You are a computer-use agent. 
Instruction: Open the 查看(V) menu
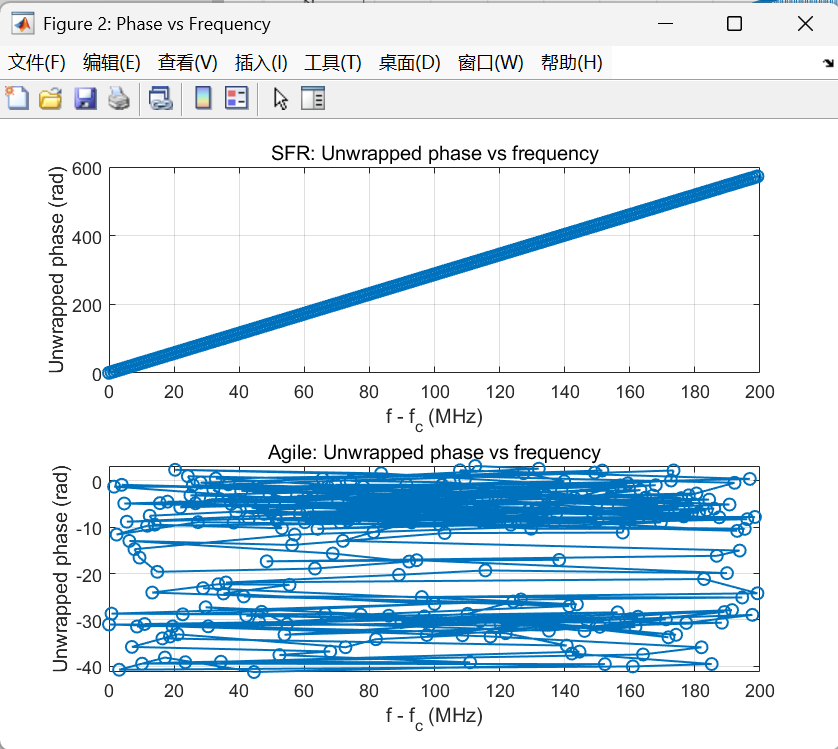(188, 63)
